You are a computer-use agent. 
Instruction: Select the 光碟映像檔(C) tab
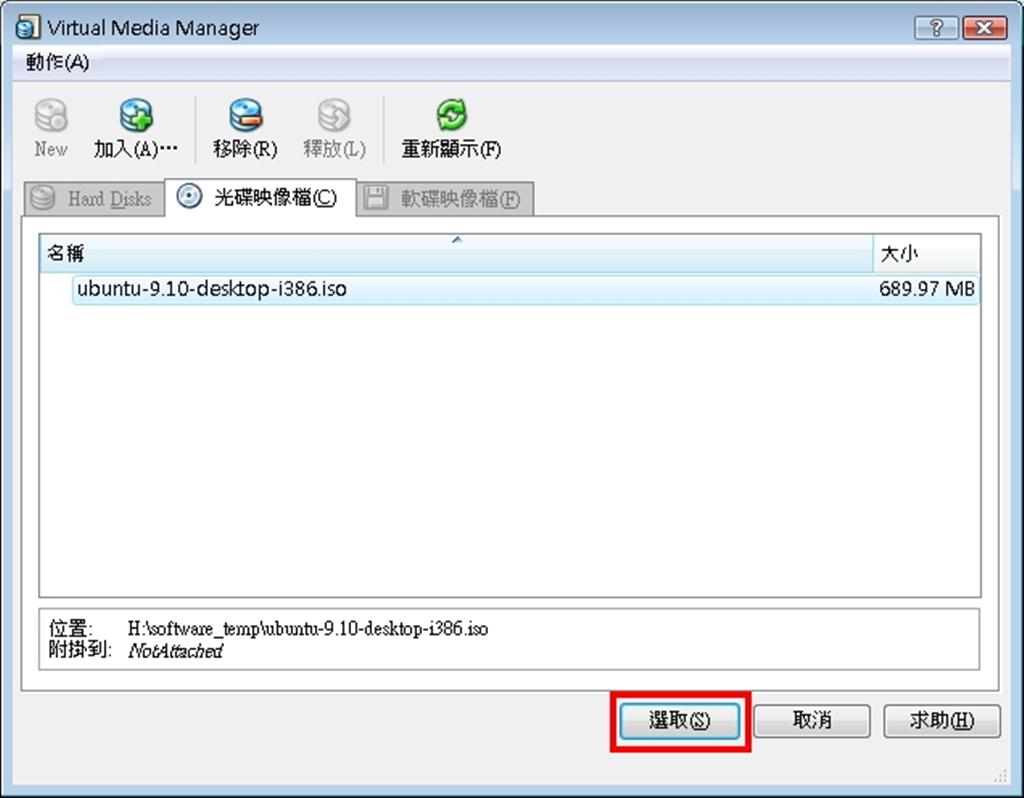262,198
